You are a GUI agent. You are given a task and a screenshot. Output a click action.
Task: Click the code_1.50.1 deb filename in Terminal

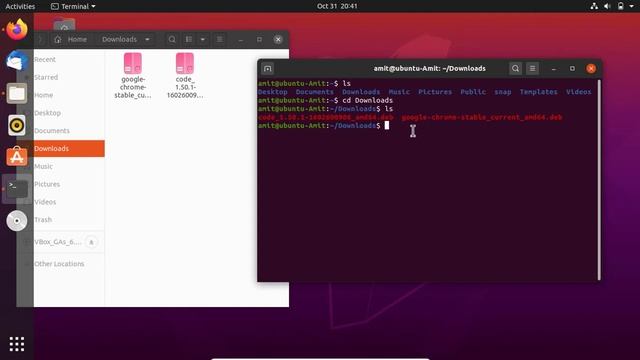point(326,118)
